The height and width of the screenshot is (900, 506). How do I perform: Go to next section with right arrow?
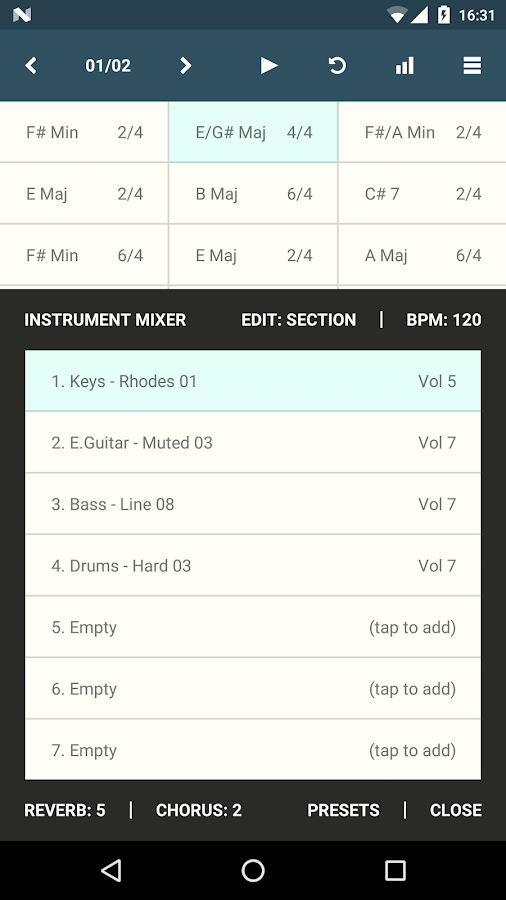tap(185, 65)
